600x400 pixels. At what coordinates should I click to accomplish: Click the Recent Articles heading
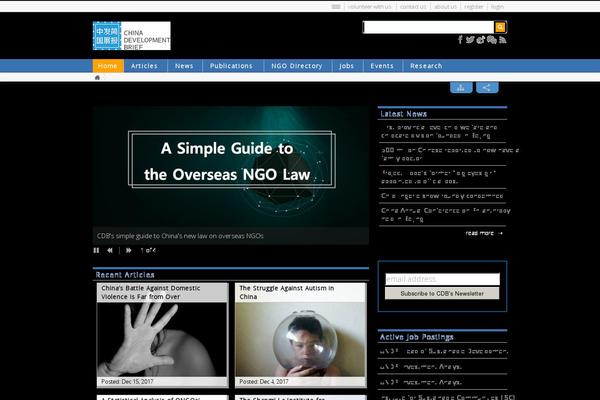pos(125,275)
